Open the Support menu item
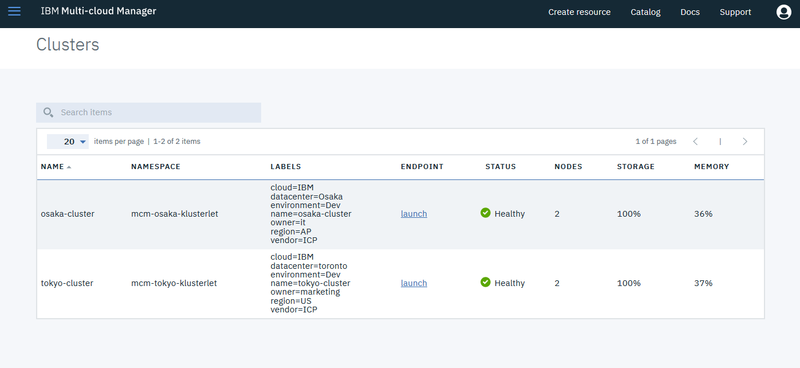800x368 pixels. (x=735, y=12)
